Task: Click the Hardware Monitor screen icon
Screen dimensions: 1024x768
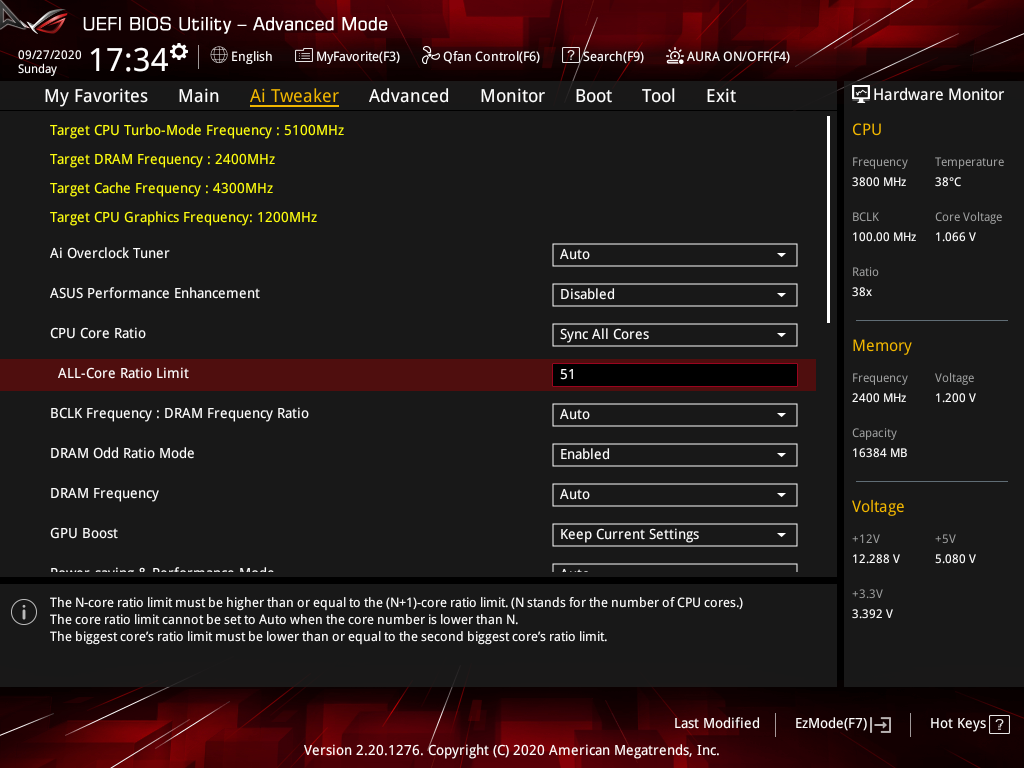Action: coord(861,94)
